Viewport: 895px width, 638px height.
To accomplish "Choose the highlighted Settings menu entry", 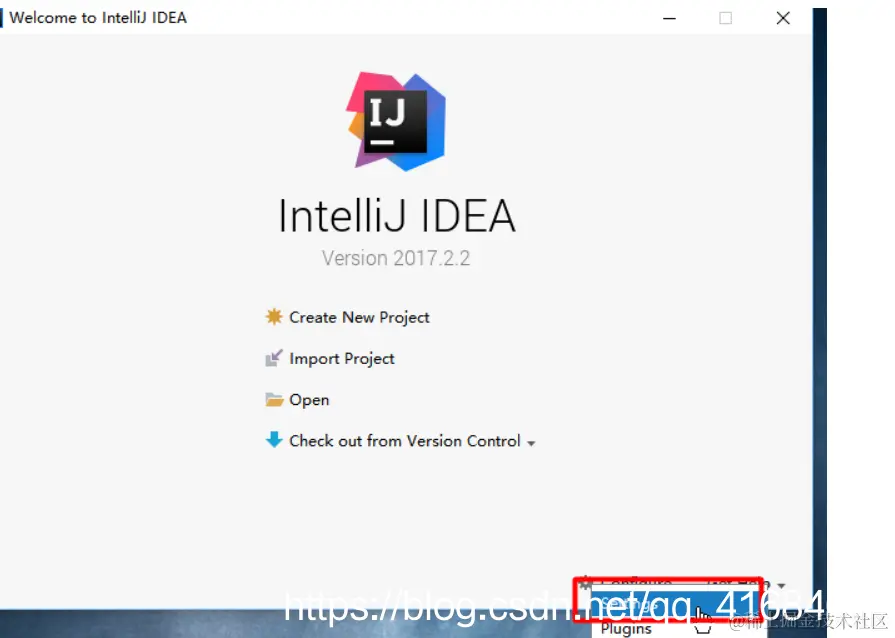I will click(675, 606).
